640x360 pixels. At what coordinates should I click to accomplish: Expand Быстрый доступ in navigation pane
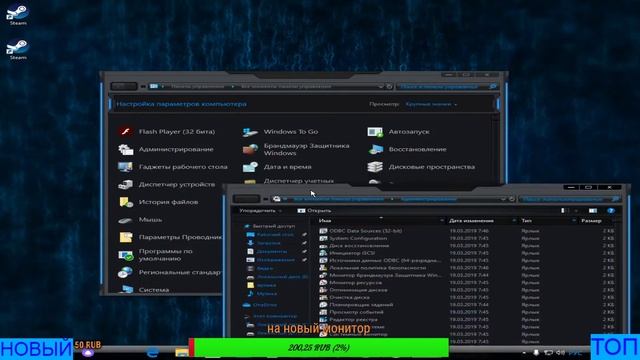pyautogui.click(x=269, y=226)
